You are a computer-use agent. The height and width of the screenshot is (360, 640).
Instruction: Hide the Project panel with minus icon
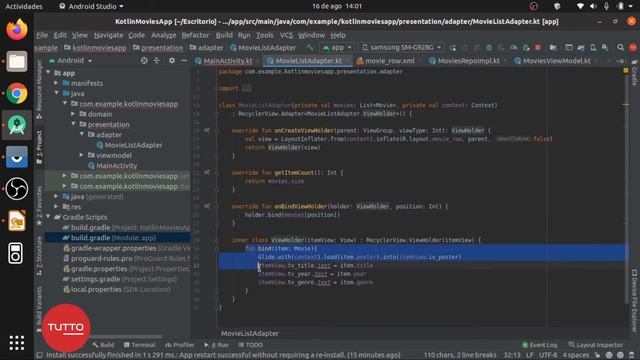(x=184, y=60)
